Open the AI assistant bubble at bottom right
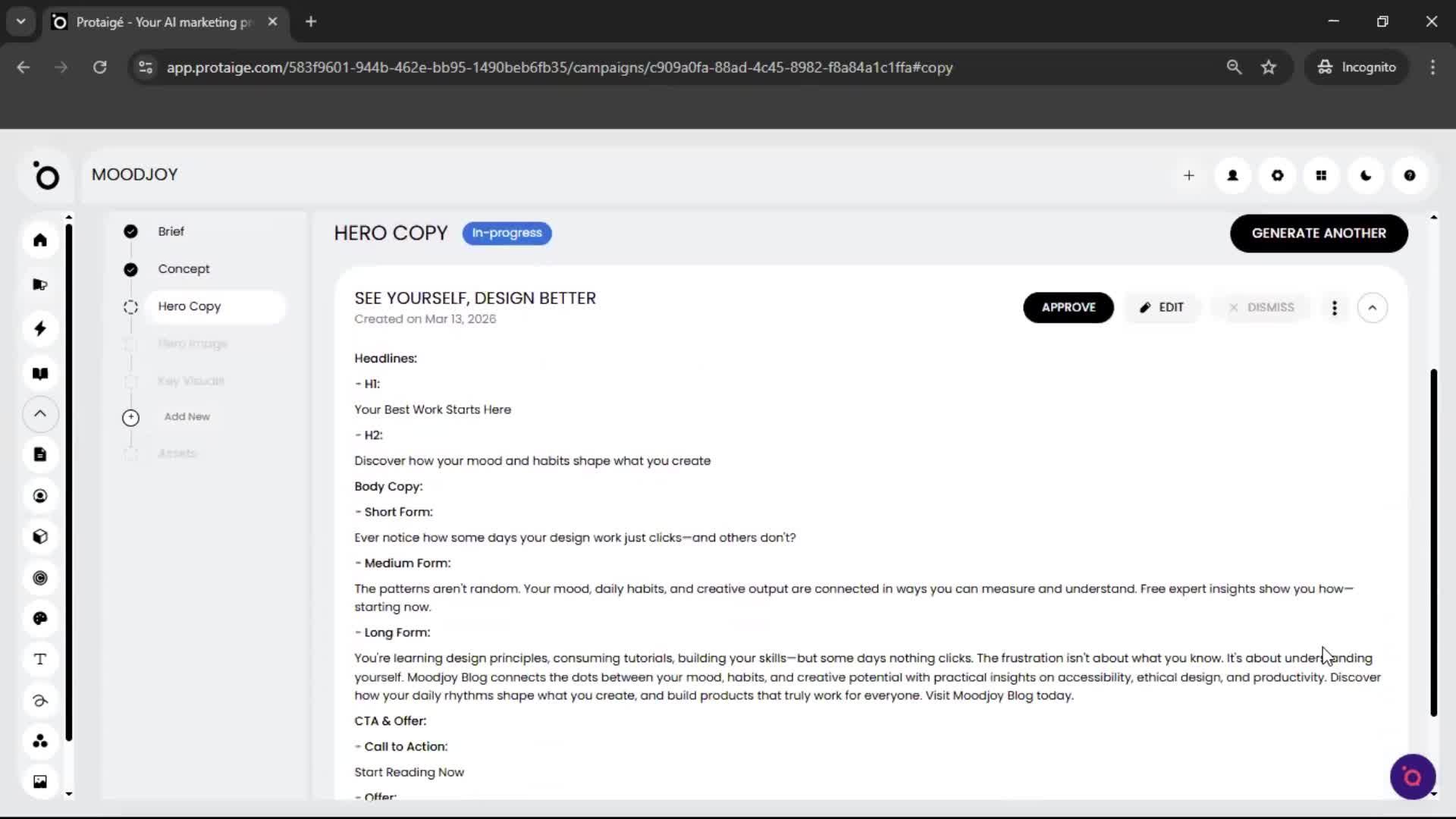The height and width of the screenshot is (819, 1456). [1412, 777]
